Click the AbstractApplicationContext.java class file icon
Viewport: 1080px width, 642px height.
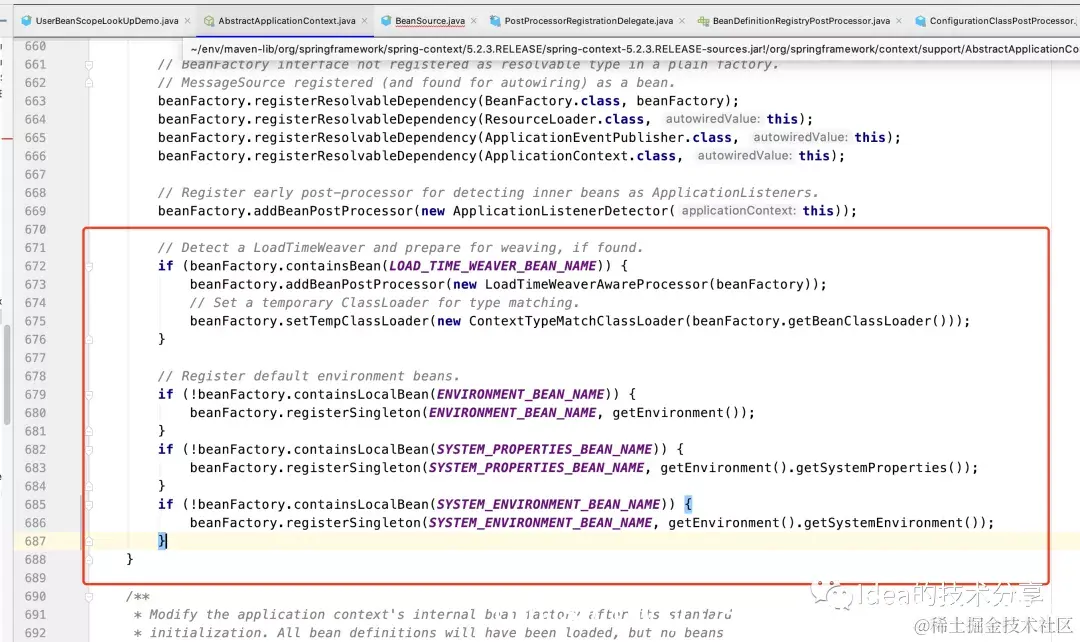click(209, 21)
